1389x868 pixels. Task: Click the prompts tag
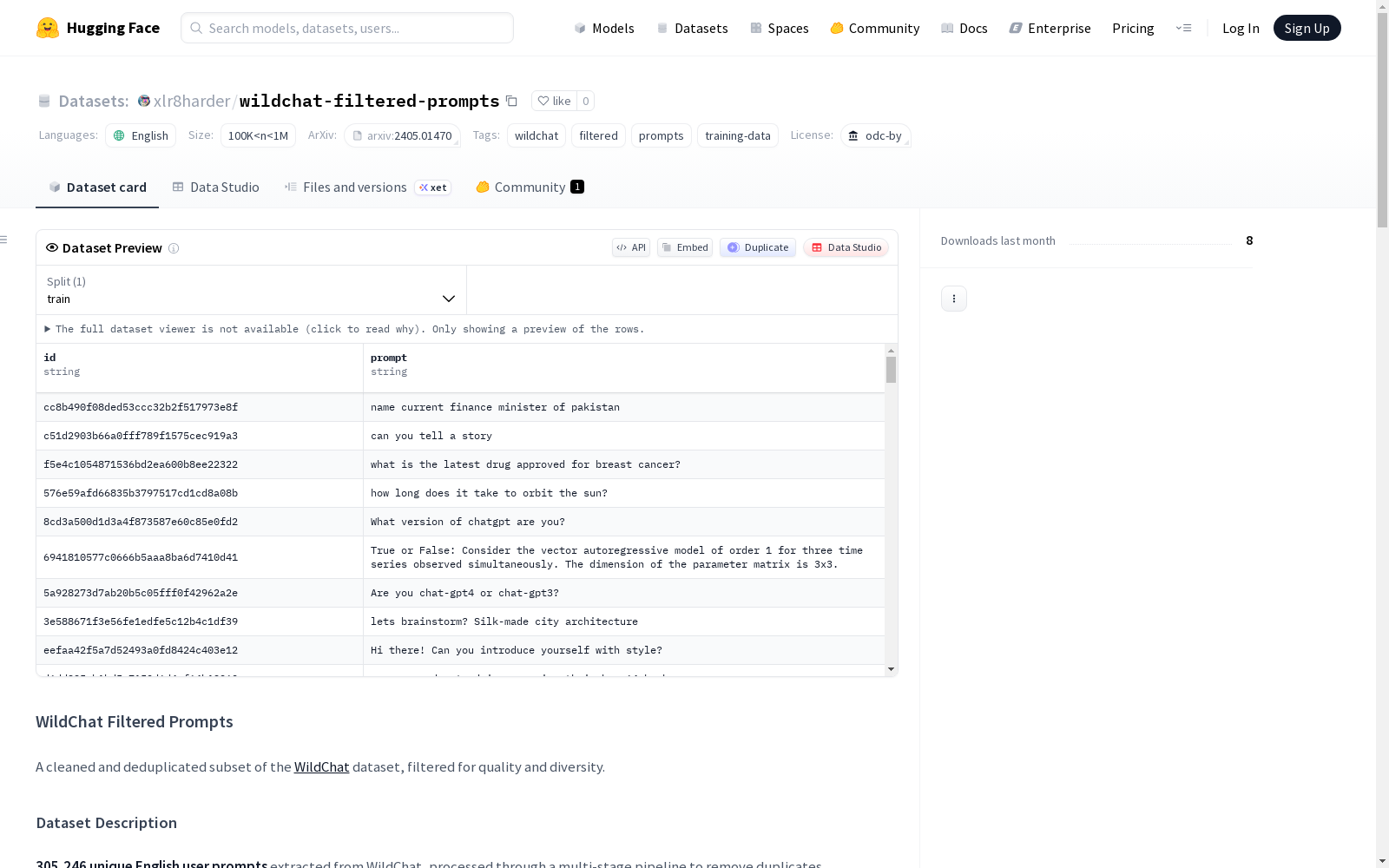coord(661,135)
